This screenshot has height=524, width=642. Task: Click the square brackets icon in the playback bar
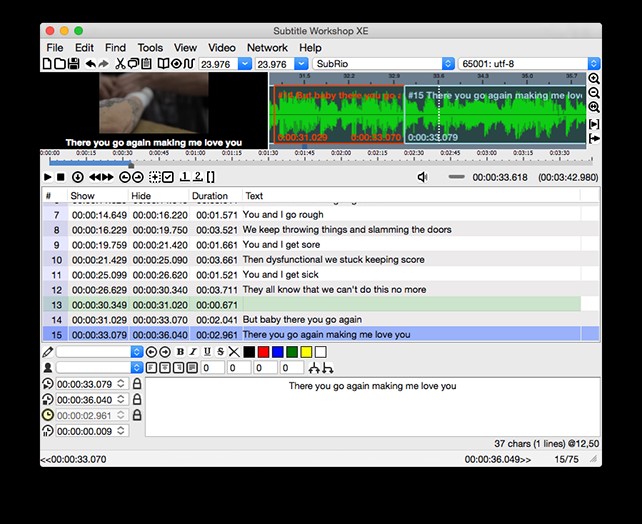point(210,177)
